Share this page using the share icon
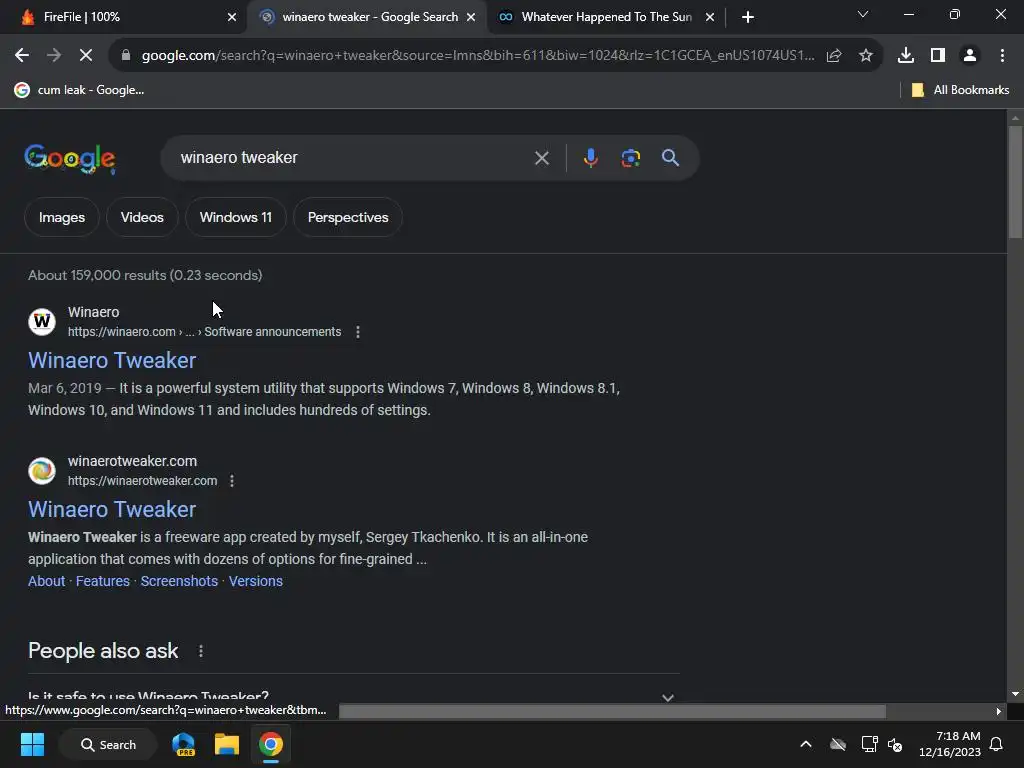 [x=834, y=56]
